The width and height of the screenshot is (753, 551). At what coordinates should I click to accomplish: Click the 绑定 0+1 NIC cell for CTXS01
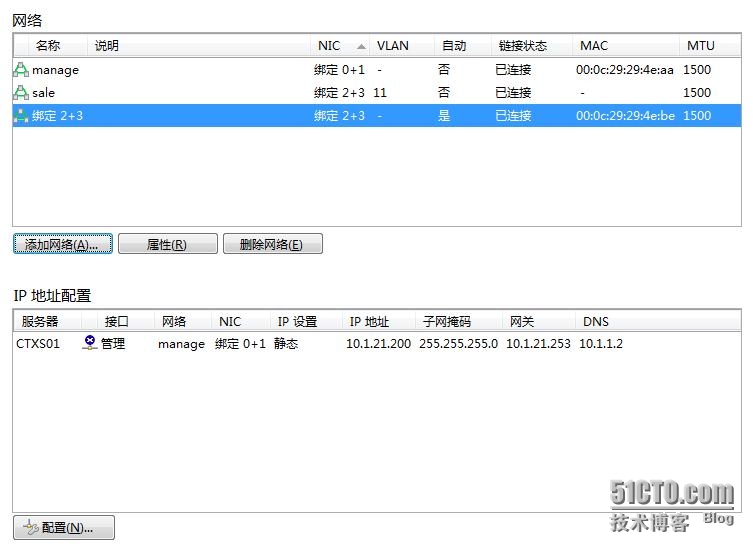pyautogui.click(x=240, y=343)
